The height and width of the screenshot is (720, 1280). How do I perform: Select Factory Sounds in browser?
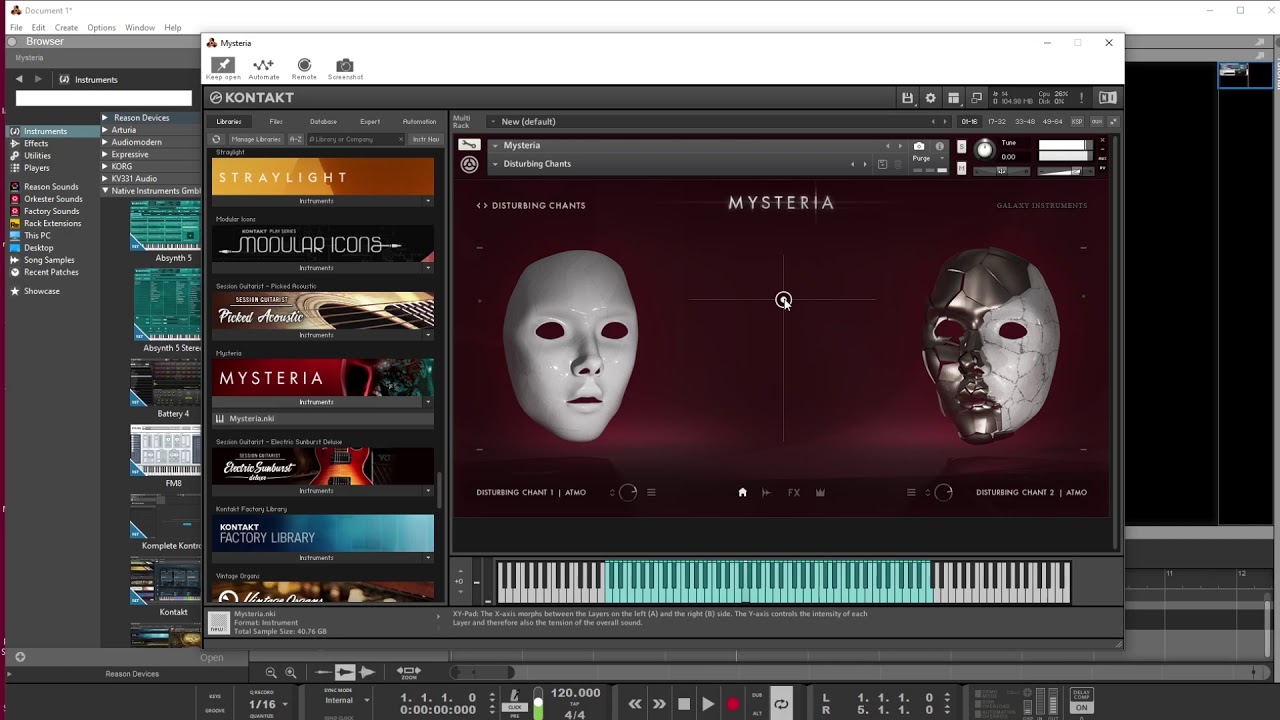[51, 211]
